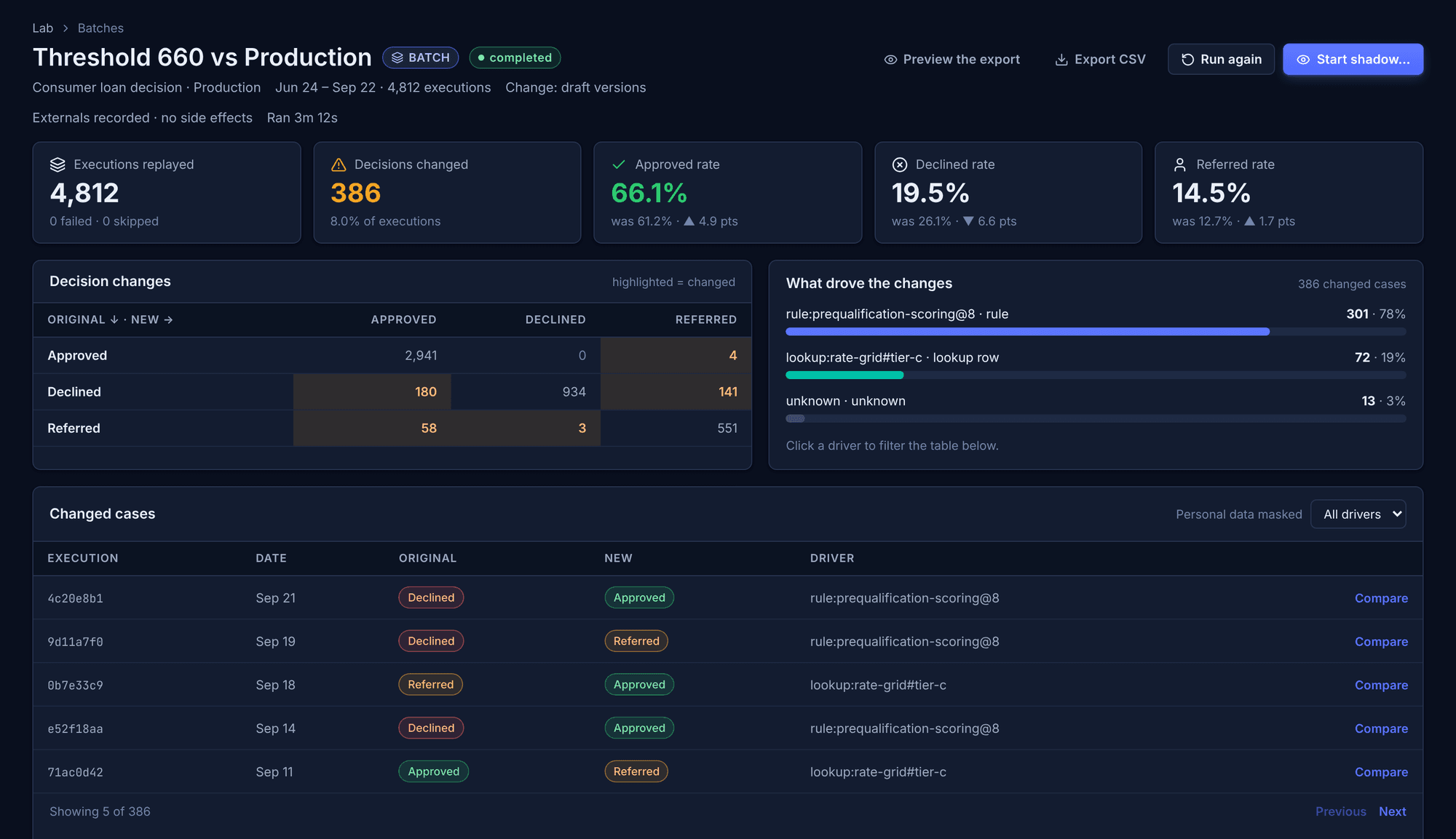Image resolution: width=1456 pixels, height=839 pixels.
Task: Go to the Lab breadcrumb
Action: (x=42, y=28)
